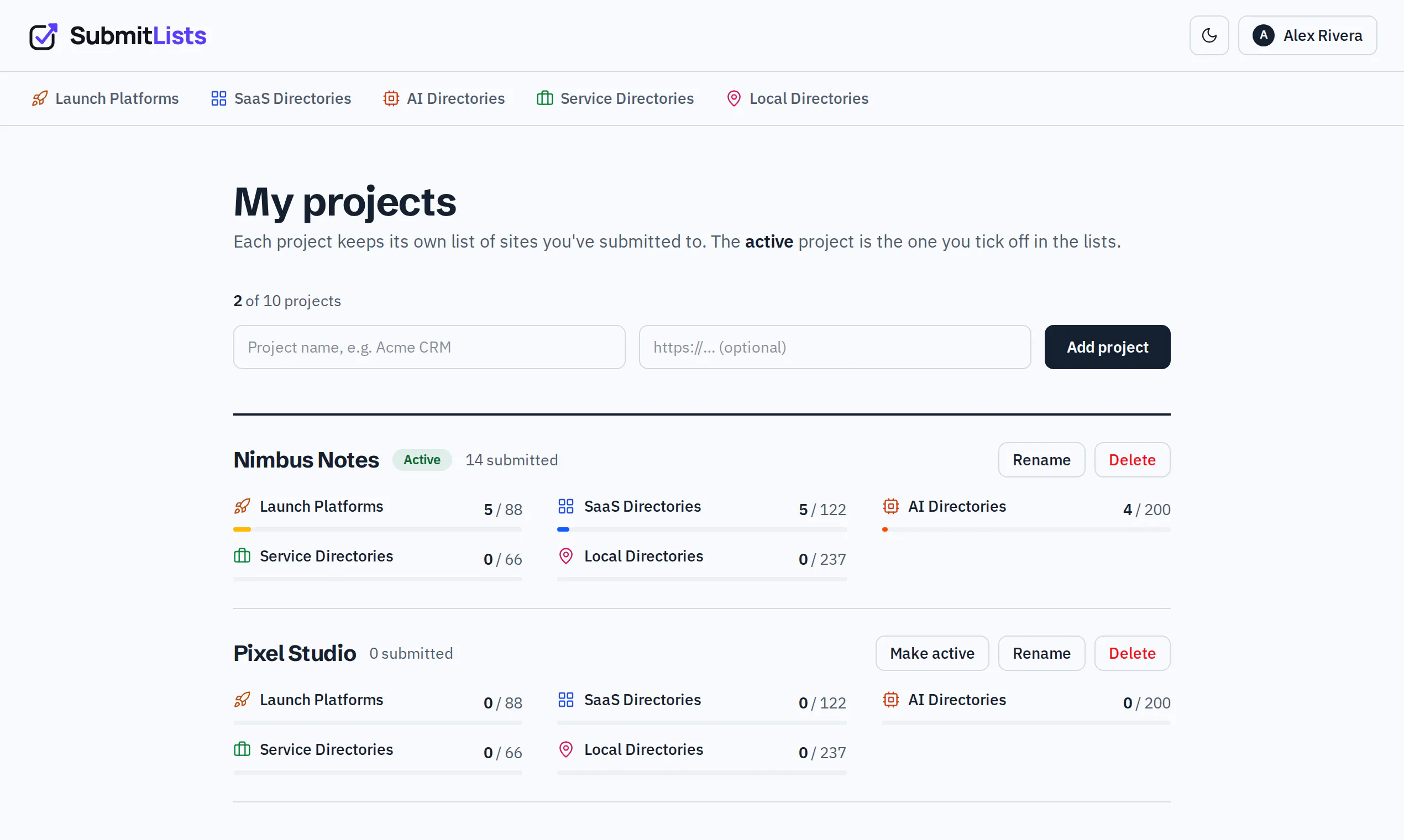Click the Add project button
1404x840 pixels.
[x=1107, y=347]
